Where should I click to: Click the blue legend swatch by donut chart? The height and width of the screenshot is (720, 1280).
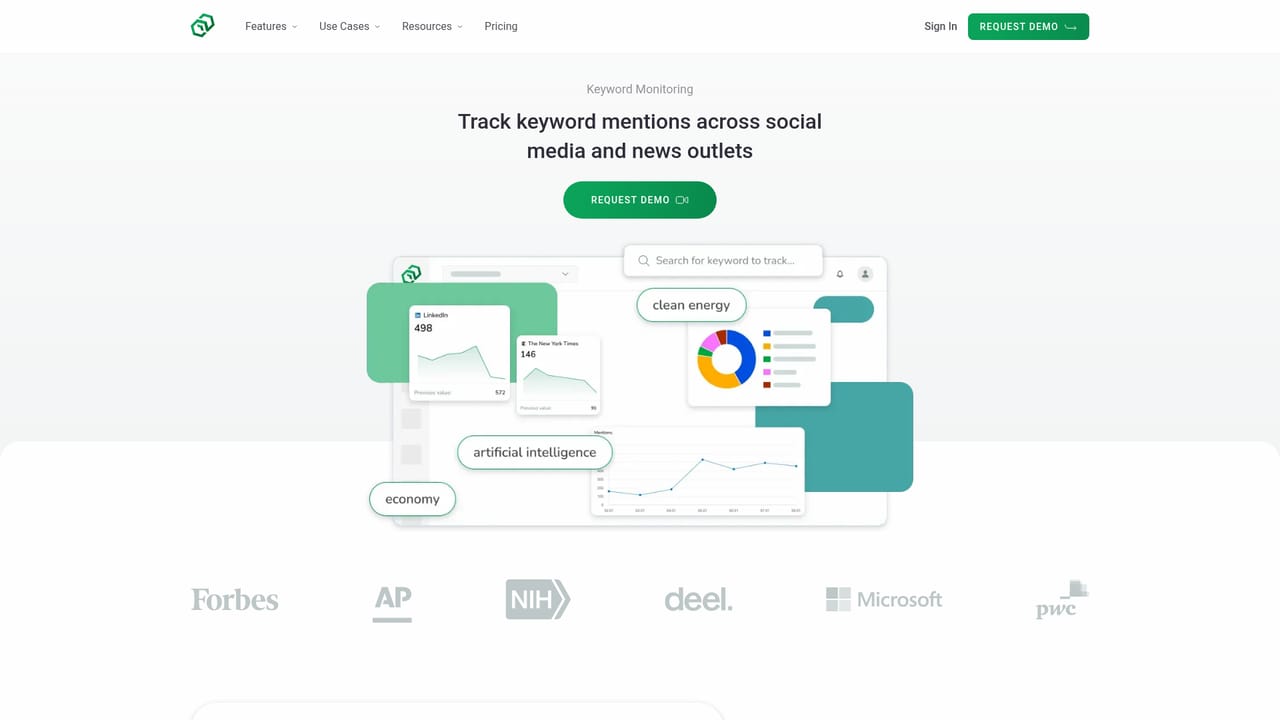[x=767, y=333]
